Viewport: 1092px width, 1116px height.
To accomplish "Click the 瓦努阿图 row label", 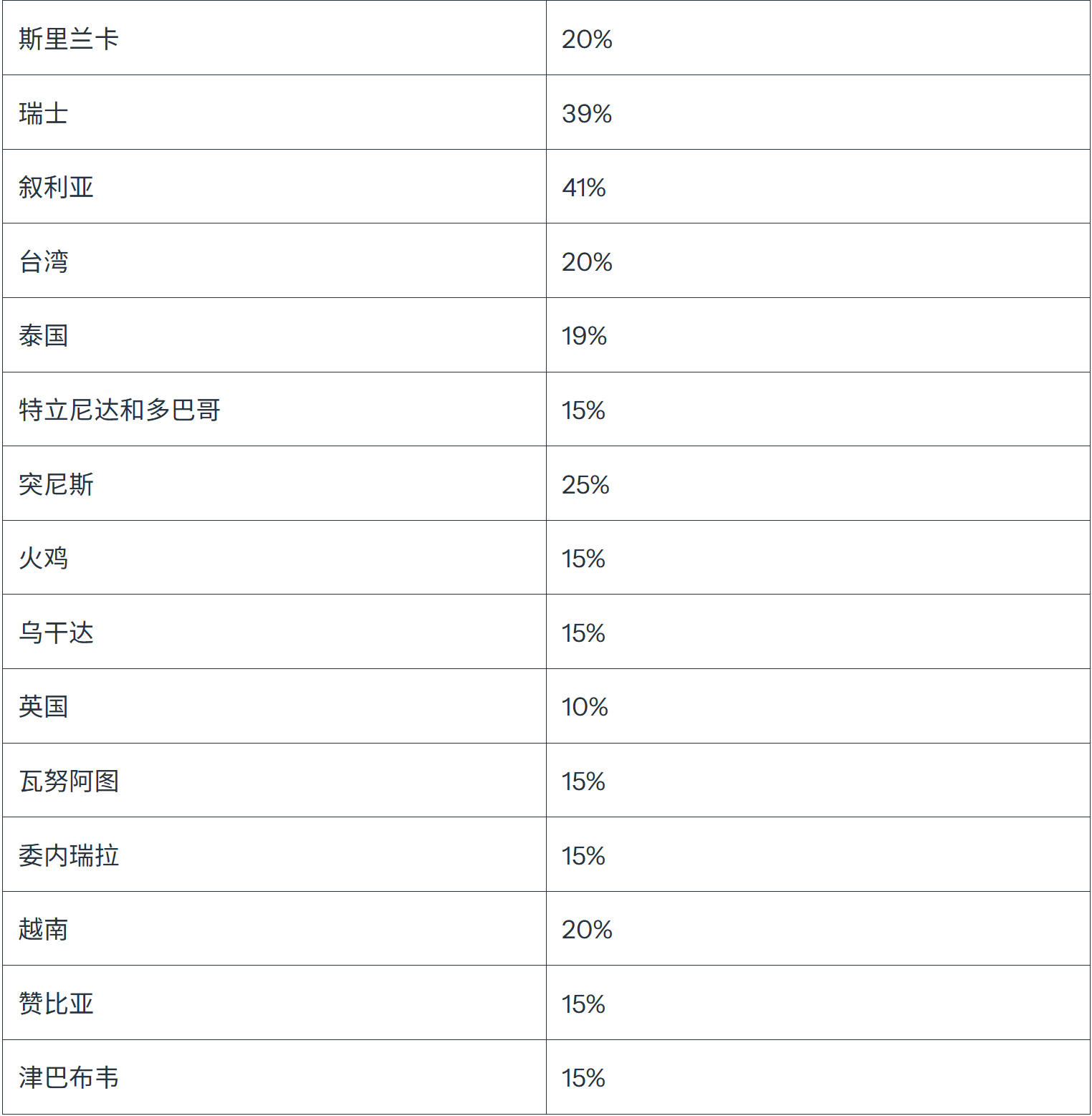I will [69, 781].
